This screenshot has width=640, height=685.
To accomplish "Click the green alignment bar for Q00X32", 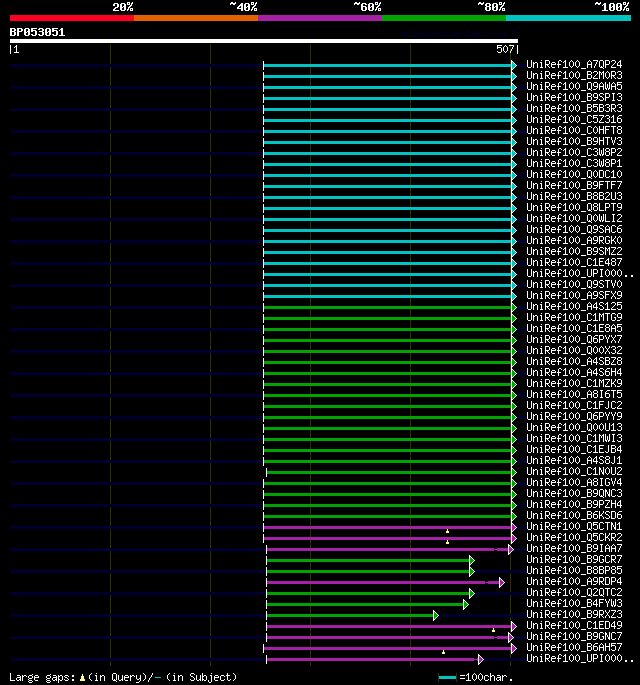I will tap(387, 351).
